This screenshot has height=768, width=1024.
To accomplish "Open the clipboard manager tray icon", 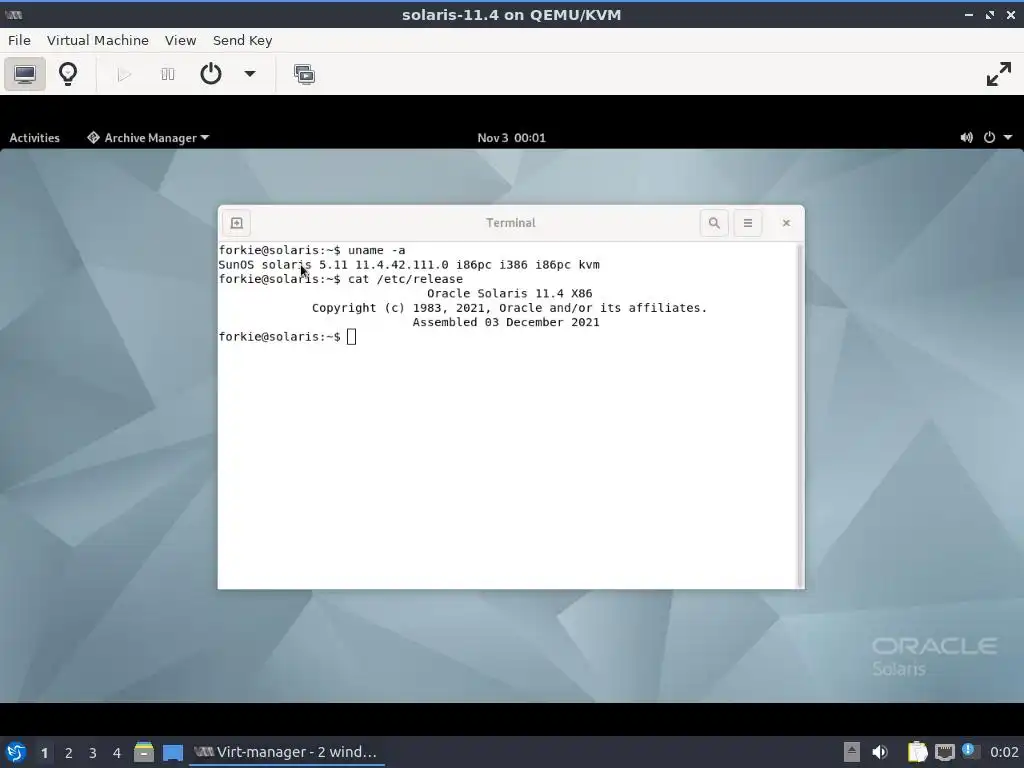I will [x=918, y=752].
